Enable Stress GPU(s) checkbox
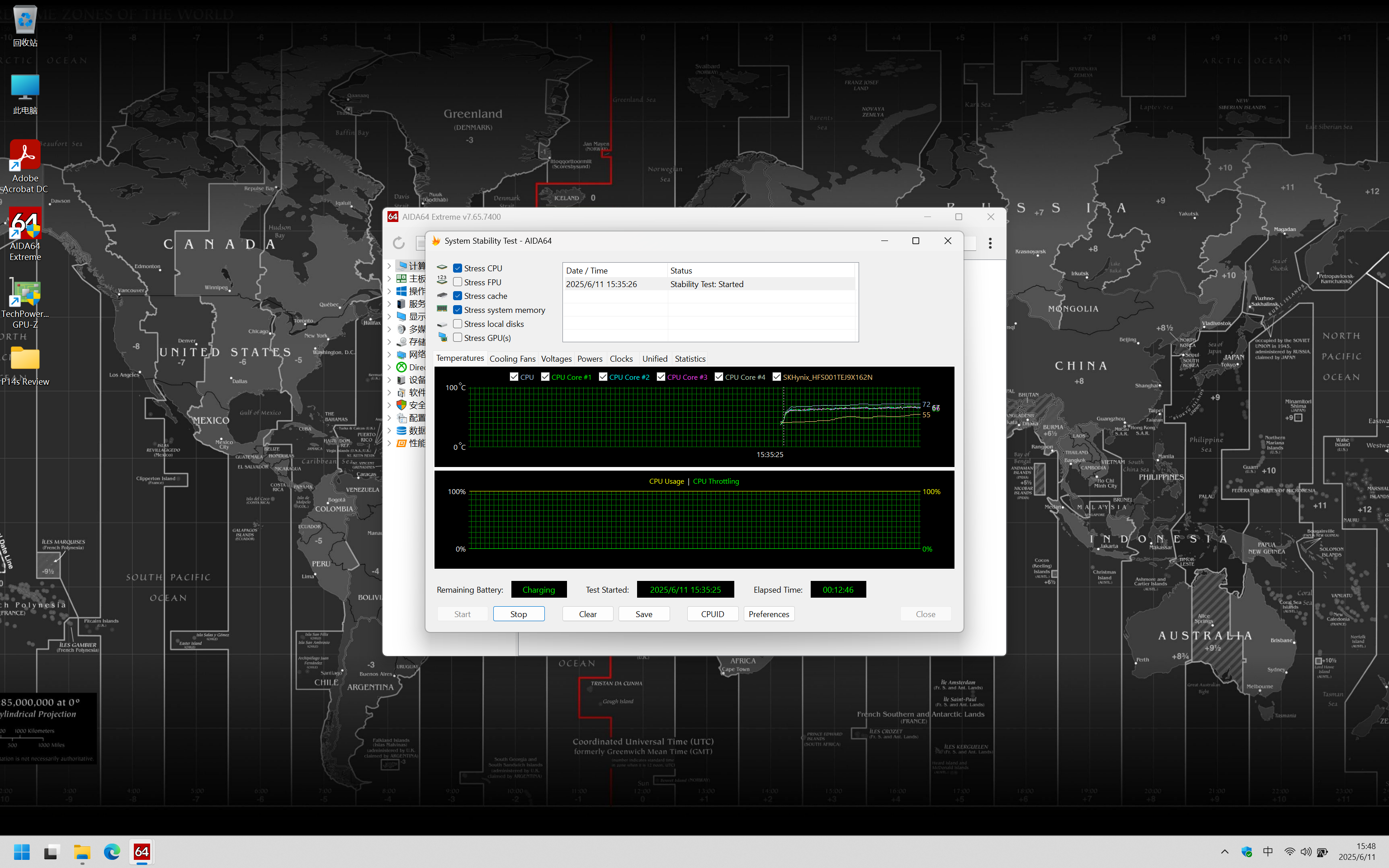 pyautogui.click(x=458, y=338)
